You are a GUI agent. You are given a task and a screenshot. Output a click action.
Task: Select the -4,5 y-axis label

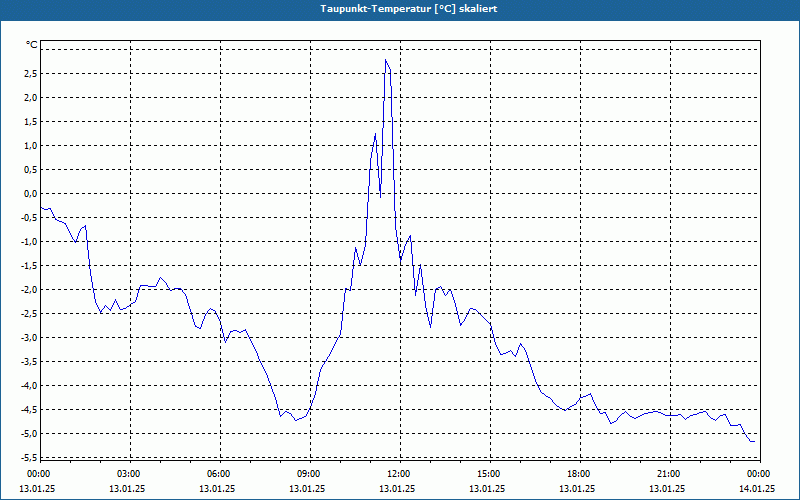pos(29,409)
